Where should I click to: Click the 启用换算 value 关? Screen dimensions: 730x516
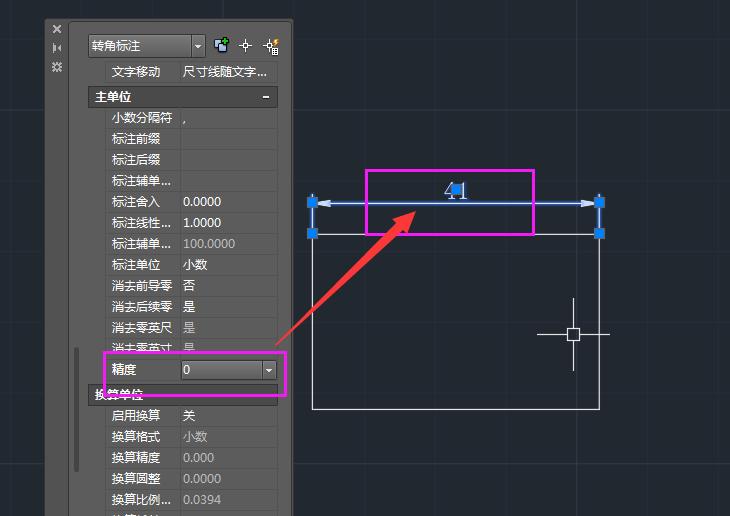click(x=189, y=415)
